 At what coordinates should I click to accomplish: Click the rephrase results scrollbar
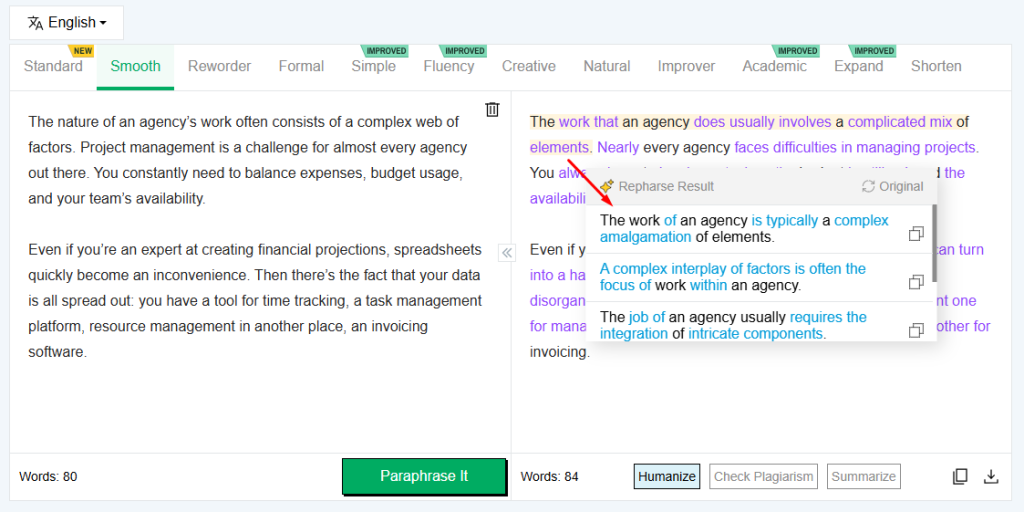[x=934, y=243]
